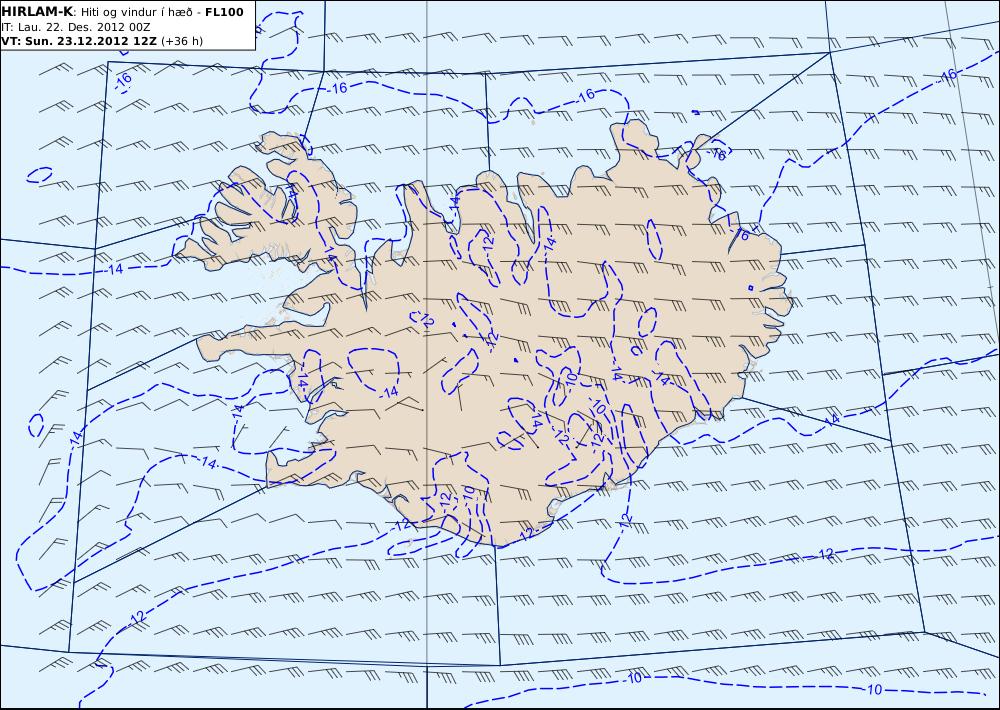Select the '(+36 h)' forecast offset text
Image resolution: width=1000 pixels, height=710 pixels.
point(182,41)
